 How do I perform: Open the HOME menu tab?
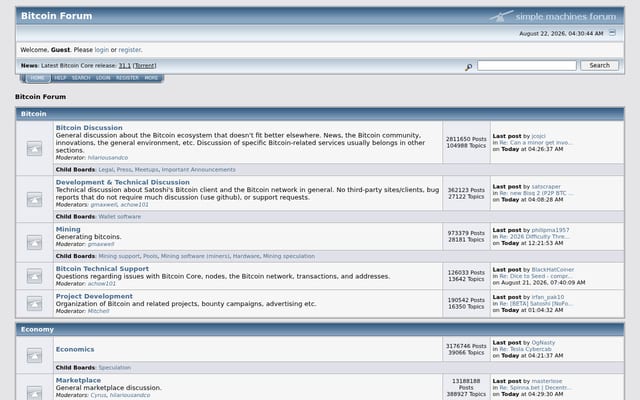38,78
